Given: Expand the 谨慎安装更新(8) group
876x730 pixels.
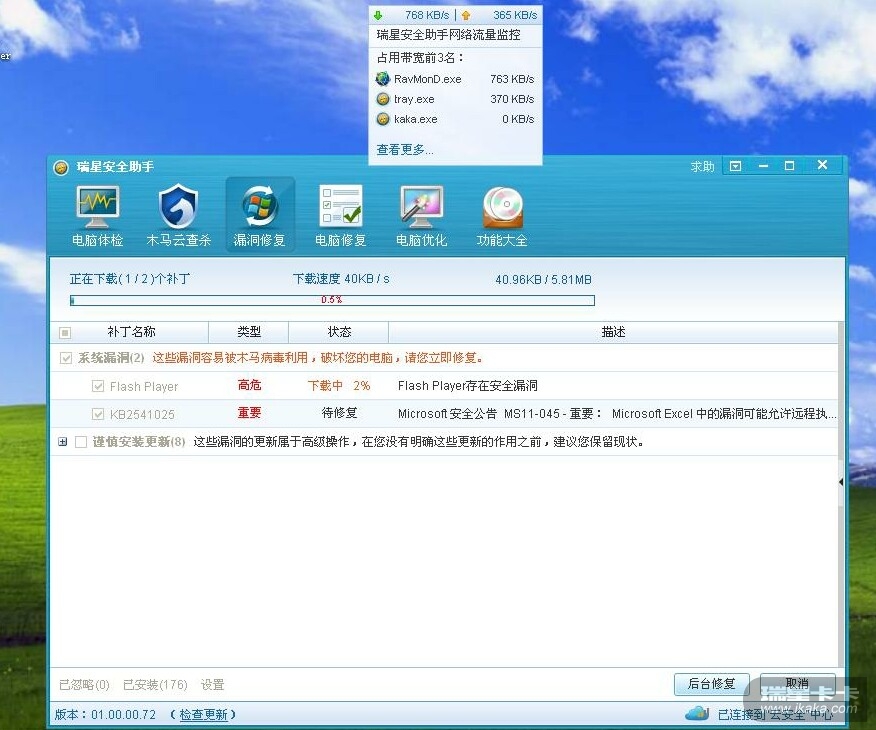Looking at the screenshot, I should pos(63,442).
